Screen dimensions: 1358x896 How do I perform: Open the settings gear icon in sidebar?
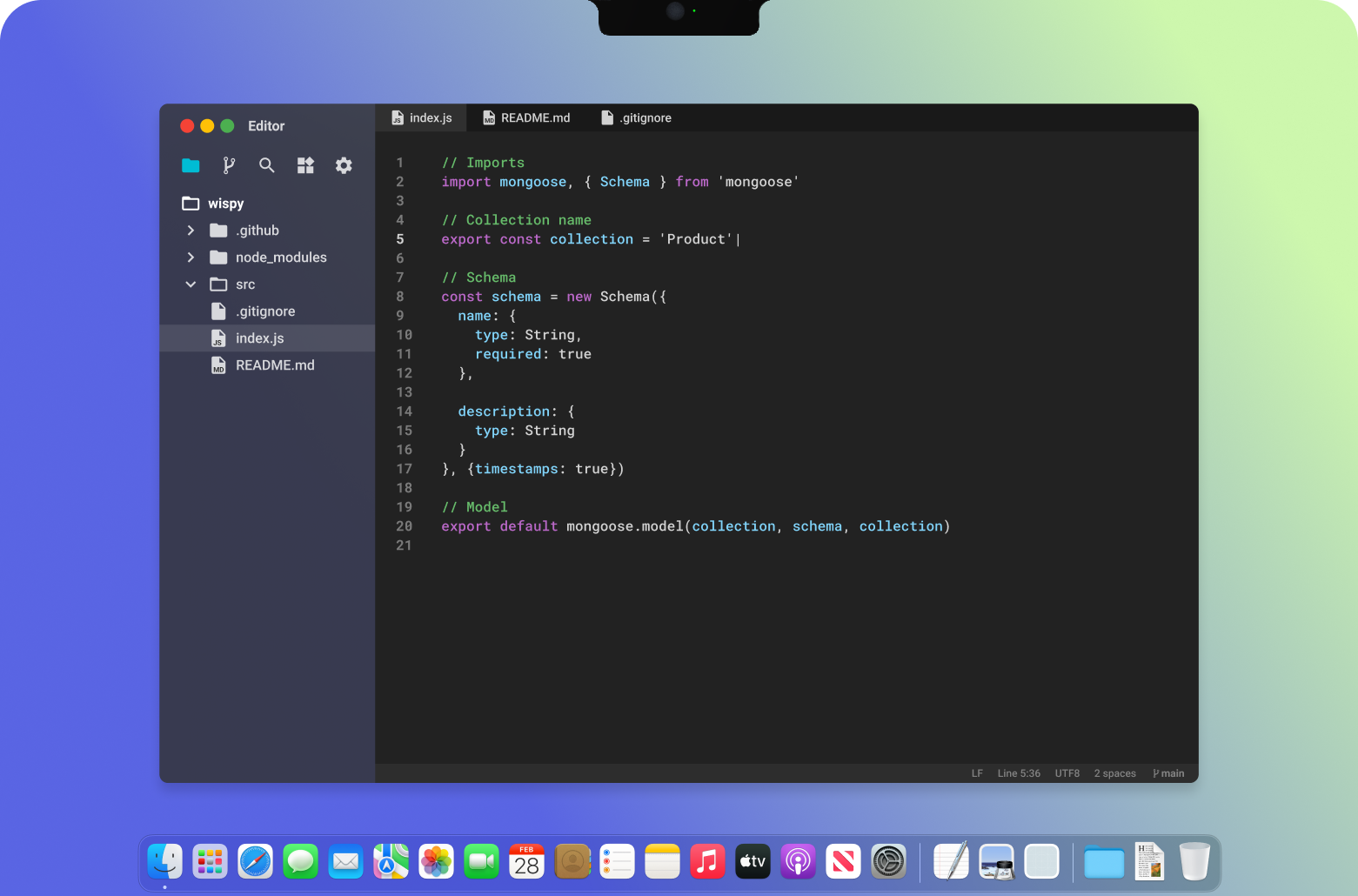(x=344, y=165)
